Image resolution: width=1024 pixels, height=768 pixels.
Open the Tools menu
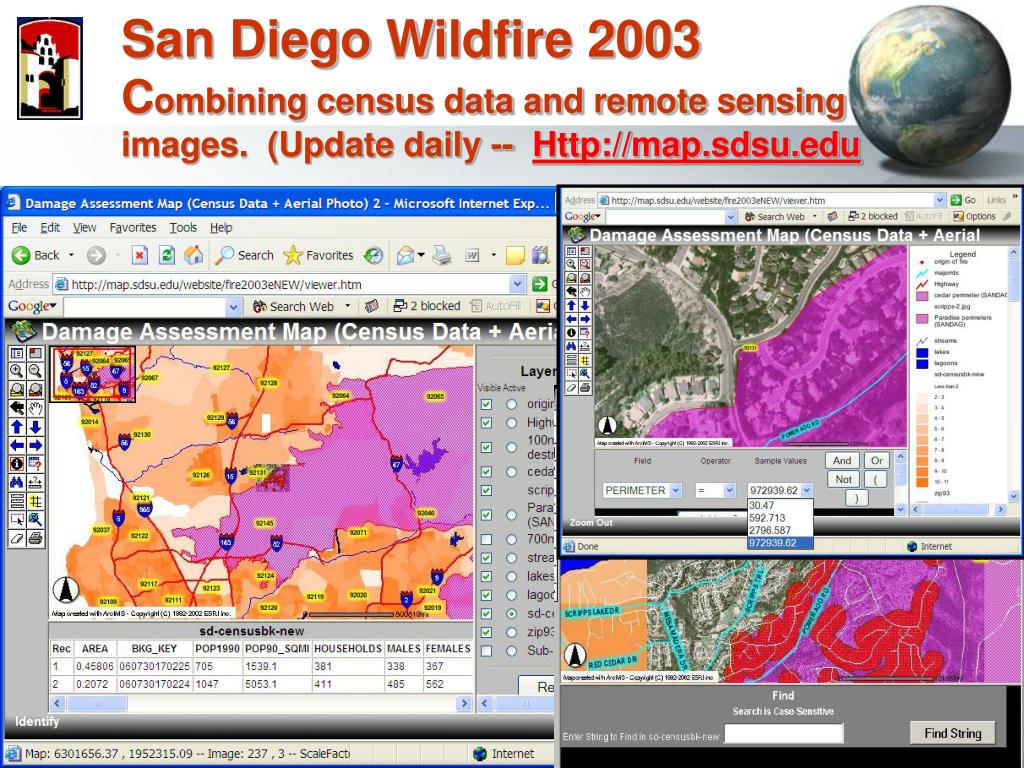(x=184, y=227)
